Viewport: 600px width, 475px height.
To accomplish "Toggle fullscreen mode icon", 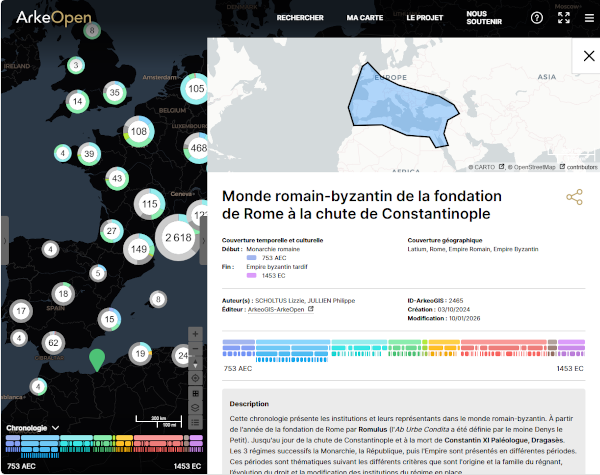I will (x=564, y=18).
